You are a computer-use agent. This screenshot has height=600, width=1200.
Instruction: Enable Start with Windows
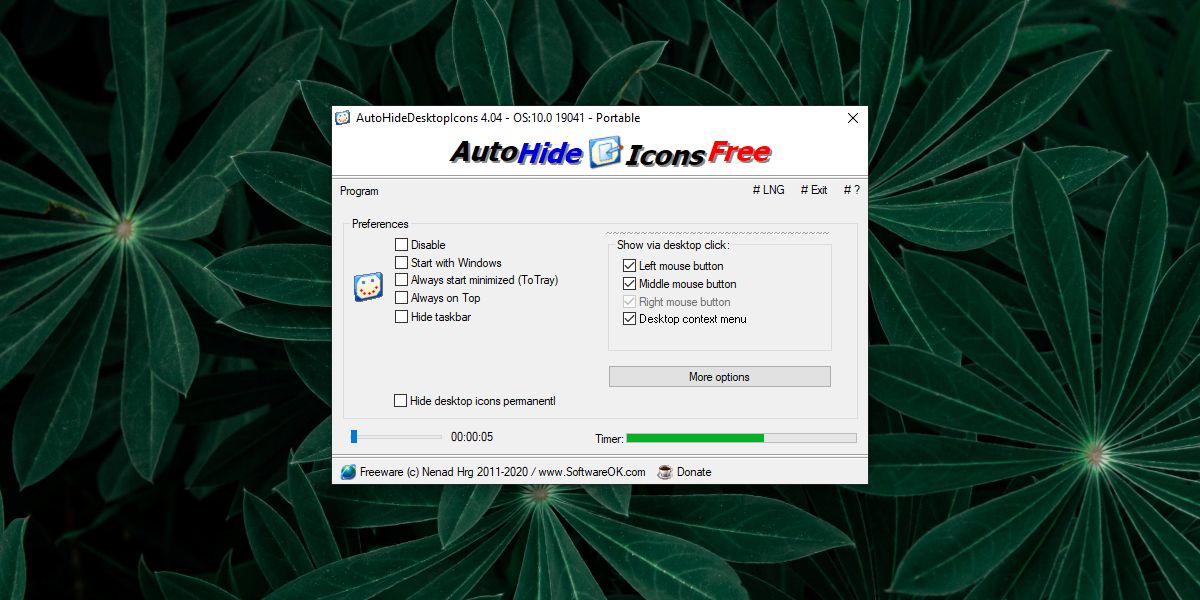click(x=401, y=262)
